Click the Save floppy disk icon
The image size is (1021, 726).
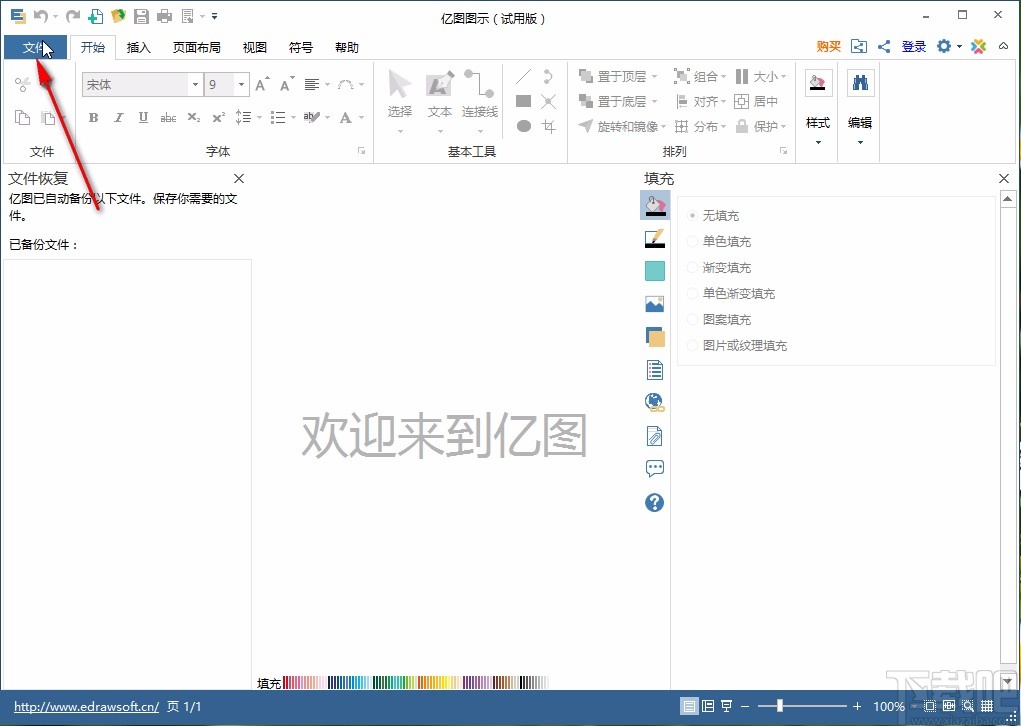pos(141,16)
